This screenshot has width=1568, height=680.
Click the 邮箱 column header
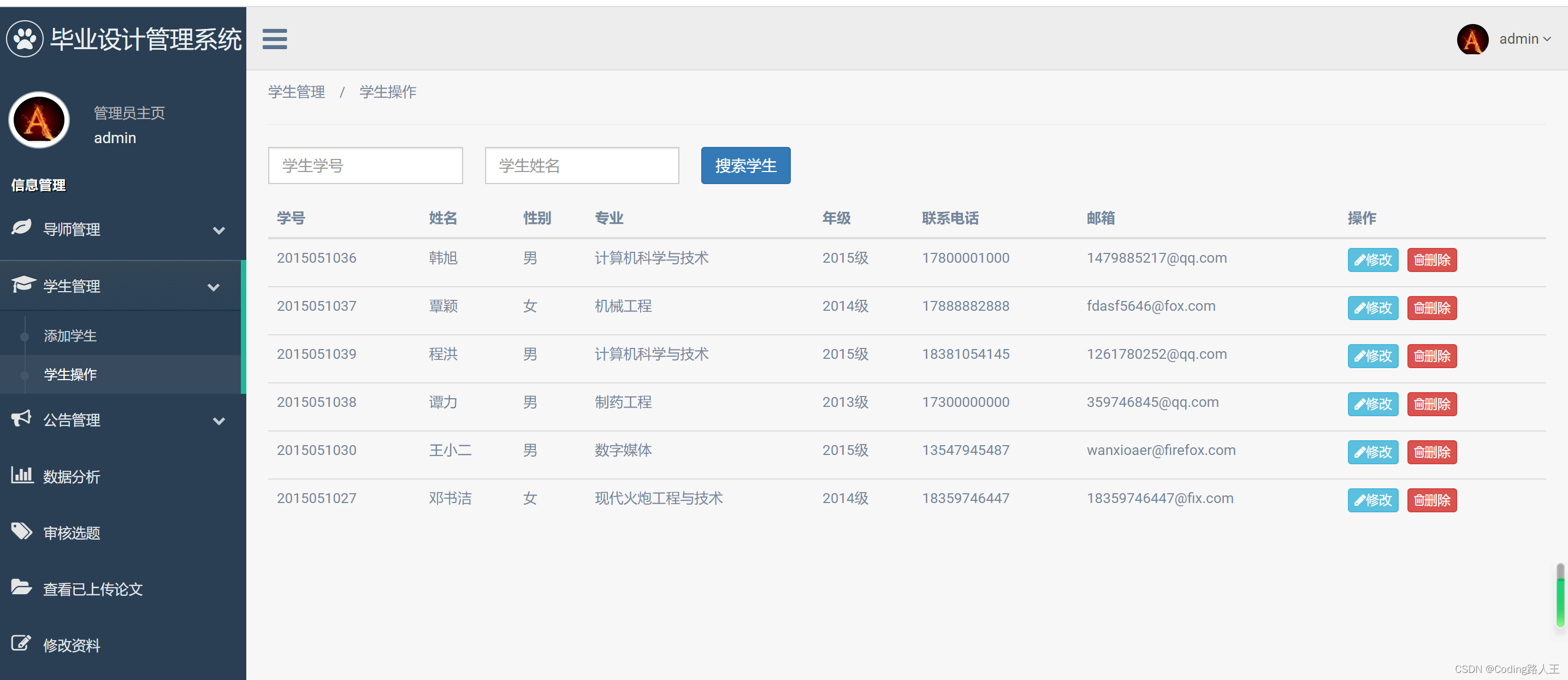pos(1100,218)
